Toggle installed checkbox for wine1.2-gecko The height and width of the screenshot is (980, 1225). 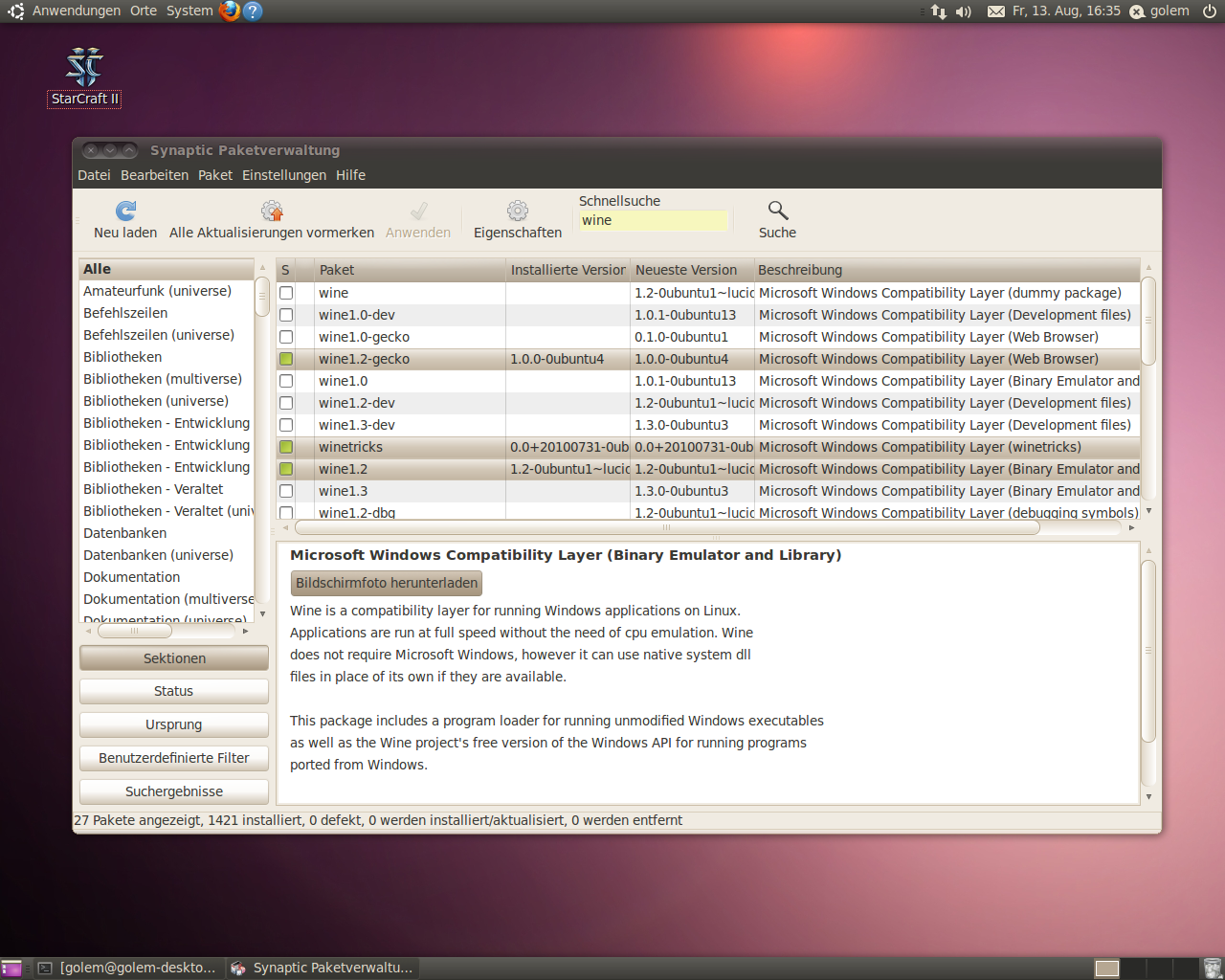(286, 359)
